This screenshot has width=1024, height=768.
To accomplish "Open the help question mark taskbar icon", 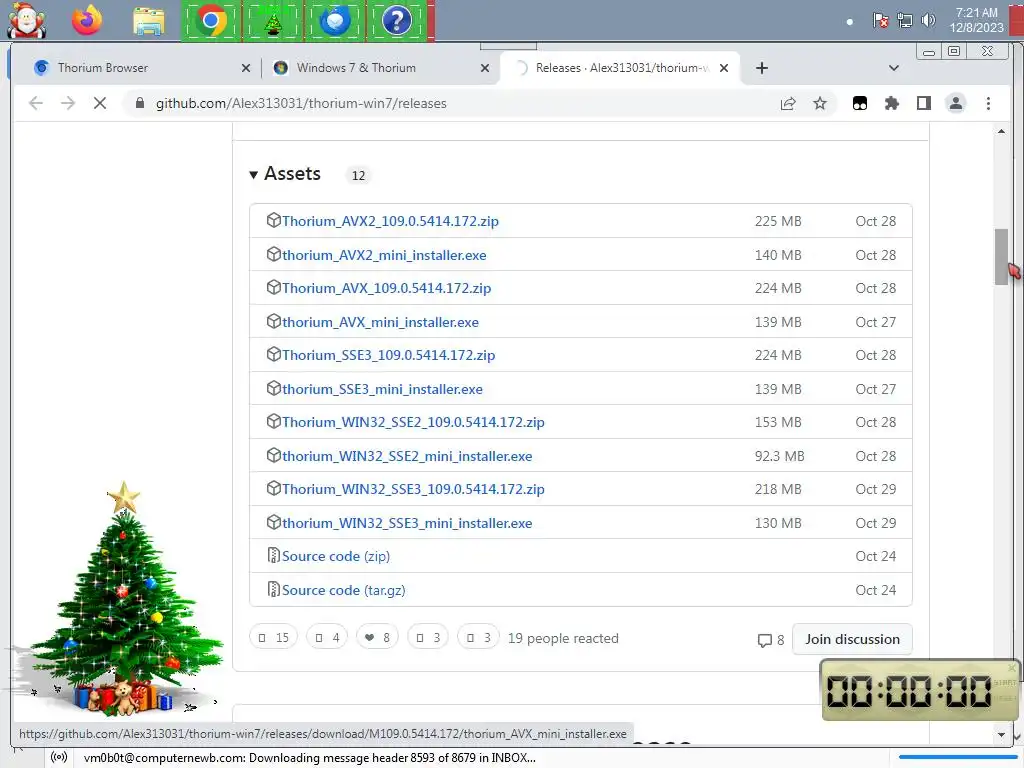I will (396, 21).
